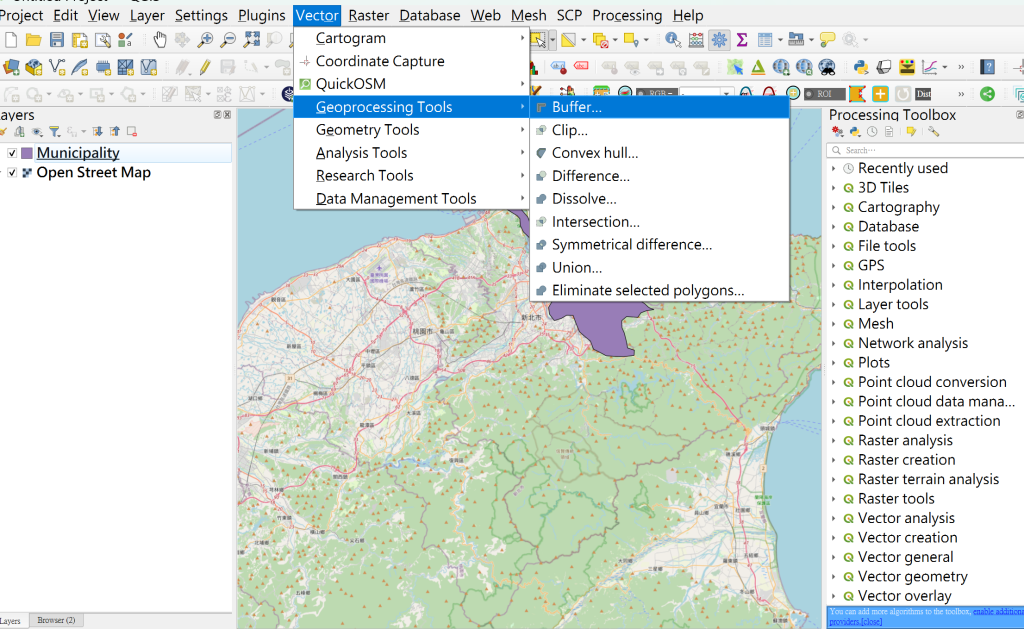Image resolution: width=1024 pixels, height=629 pixels.
Task: Expand the Raster analysis toolbox group
Action: (x=834, y=441)
